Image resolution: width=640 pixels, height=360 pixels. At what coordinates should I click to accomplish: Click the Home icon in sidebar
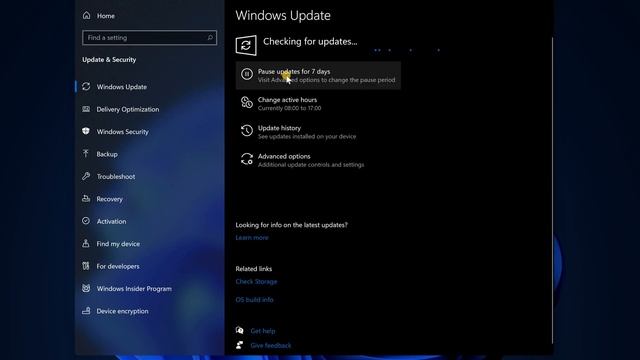tap(86, 16)
